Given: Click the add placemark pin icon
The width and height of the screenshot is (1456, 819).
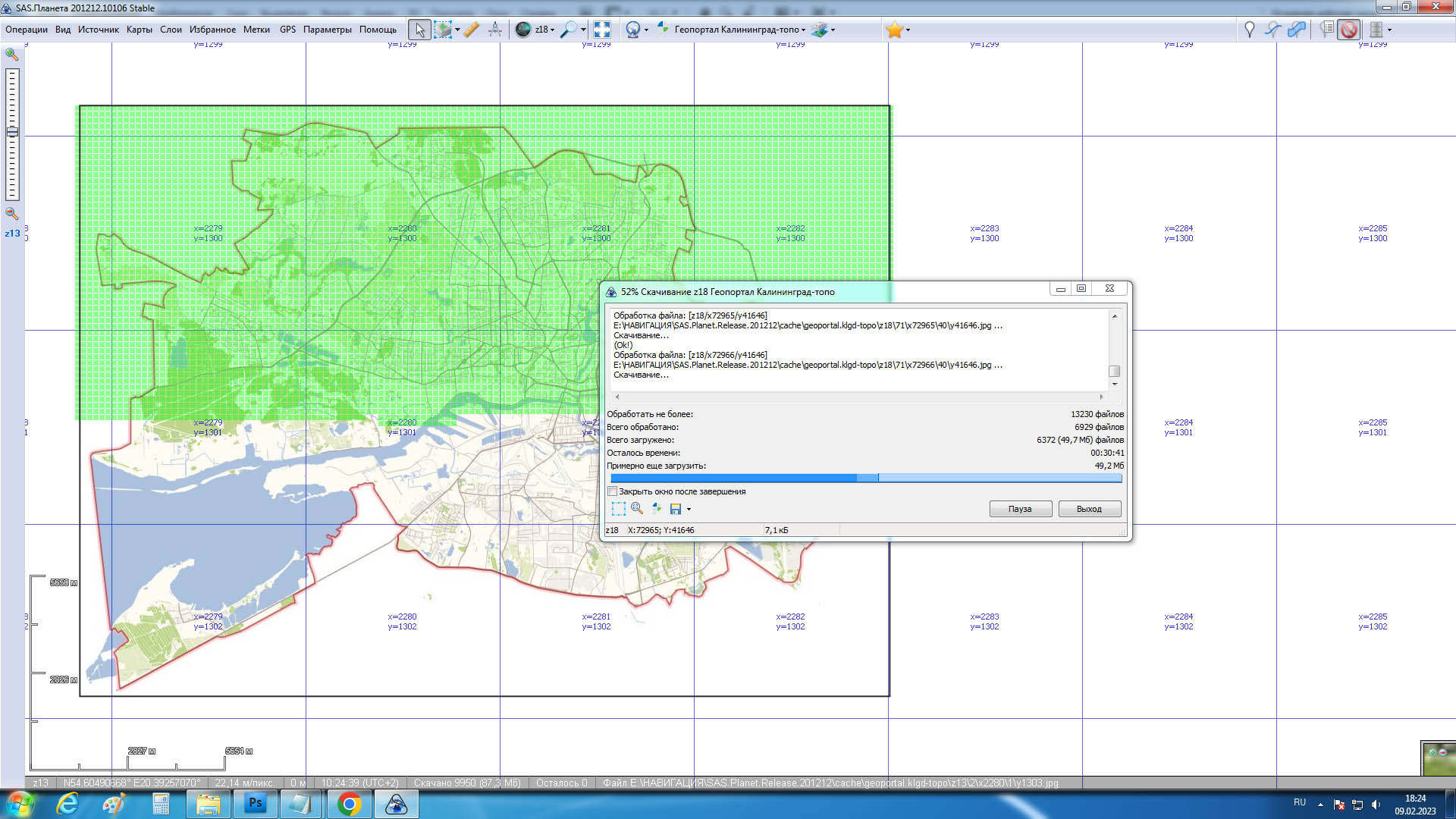Looking at the screenshot, I should pos(1249,30).
